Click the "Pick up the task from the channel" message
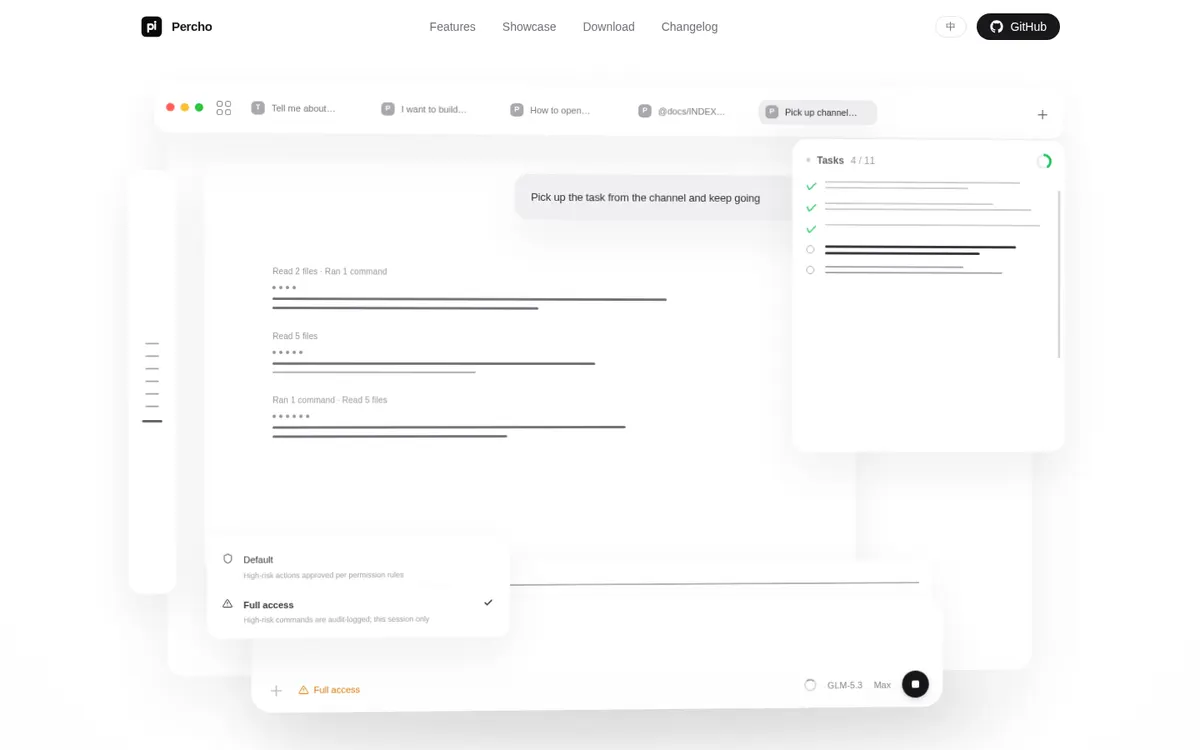Screen dimensions: 1200x750 pos(654,198)
